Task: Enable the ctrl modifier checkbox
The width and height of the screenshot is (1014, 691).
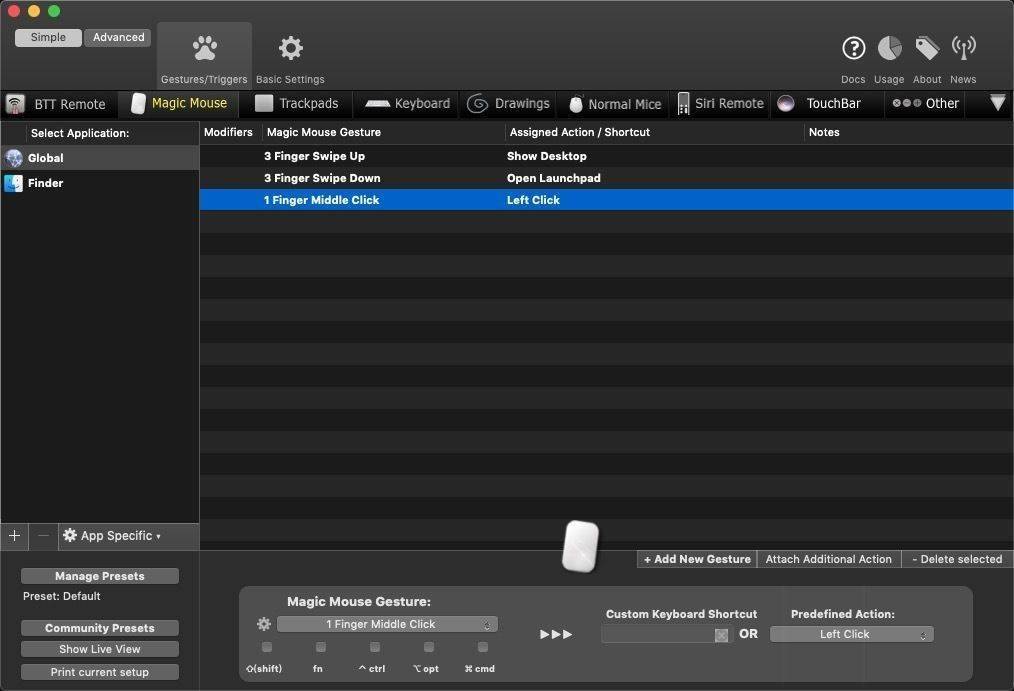Action: pos(374,647)
